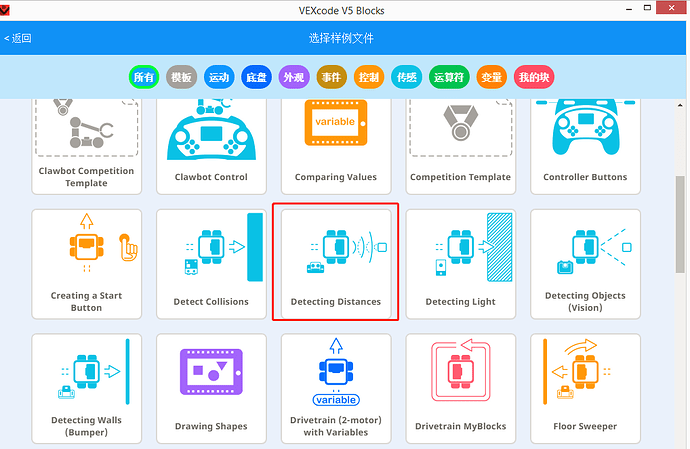The height and width of the screenshot is (449, 690).
Task: Select the 事件 category filter
Action: [x=331, y=77]
